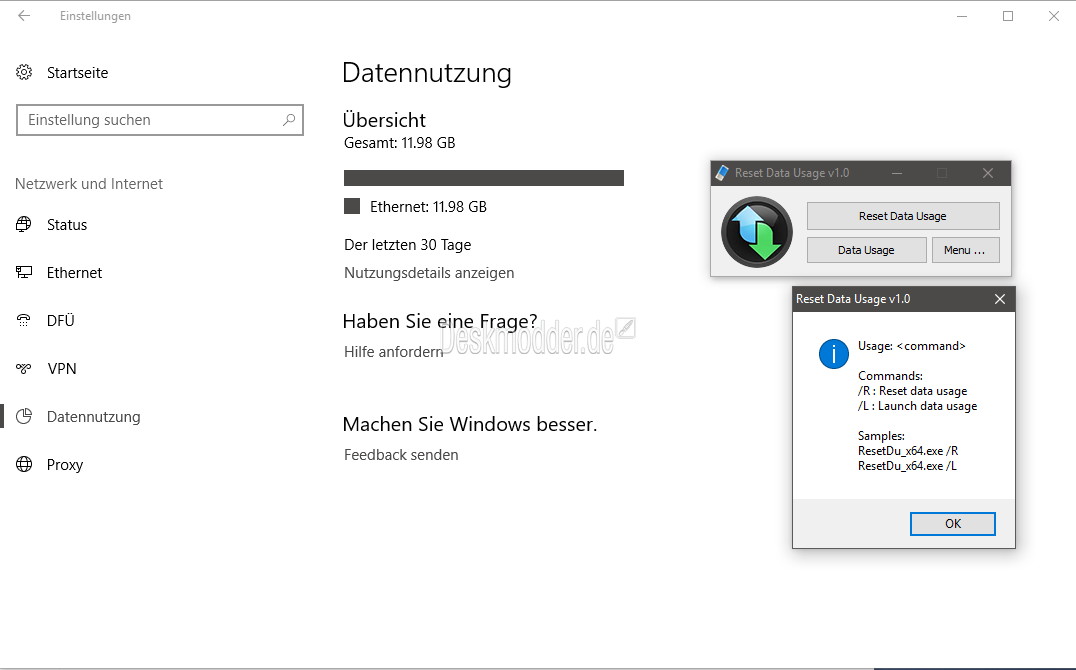The image size is (1076, 670).
Task: Click the Ethernet data usage bar
Action: click(x=484, y=178)
